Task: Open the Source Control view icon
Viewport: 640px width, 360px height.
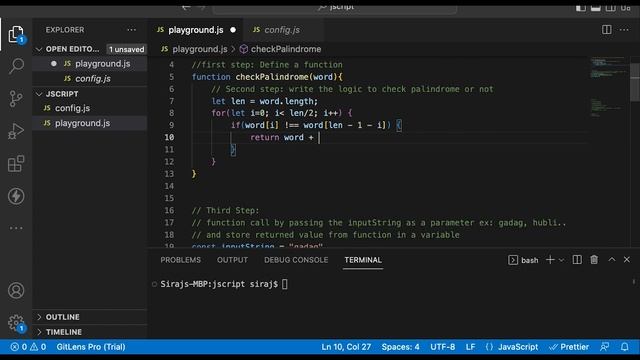Action: pos(16,99)
